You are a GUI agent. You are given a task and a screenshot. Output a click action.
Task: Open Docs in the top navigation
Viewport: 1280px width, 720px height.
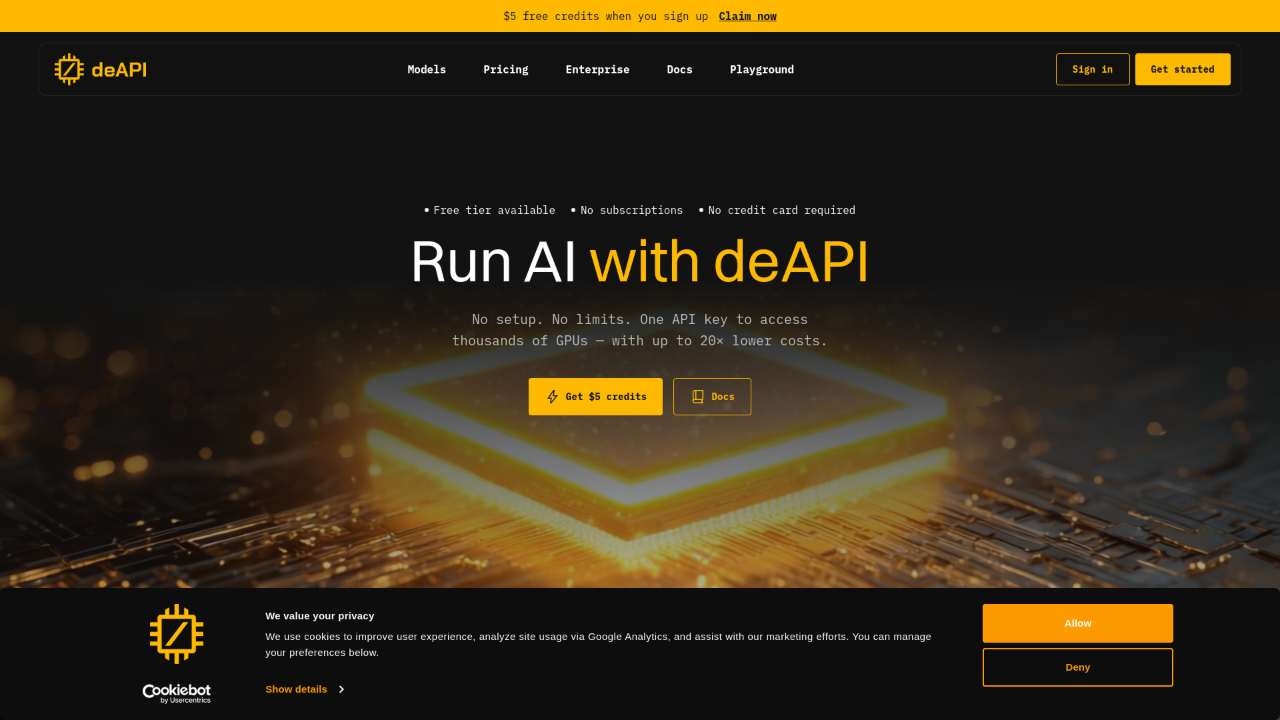point(680,69)
